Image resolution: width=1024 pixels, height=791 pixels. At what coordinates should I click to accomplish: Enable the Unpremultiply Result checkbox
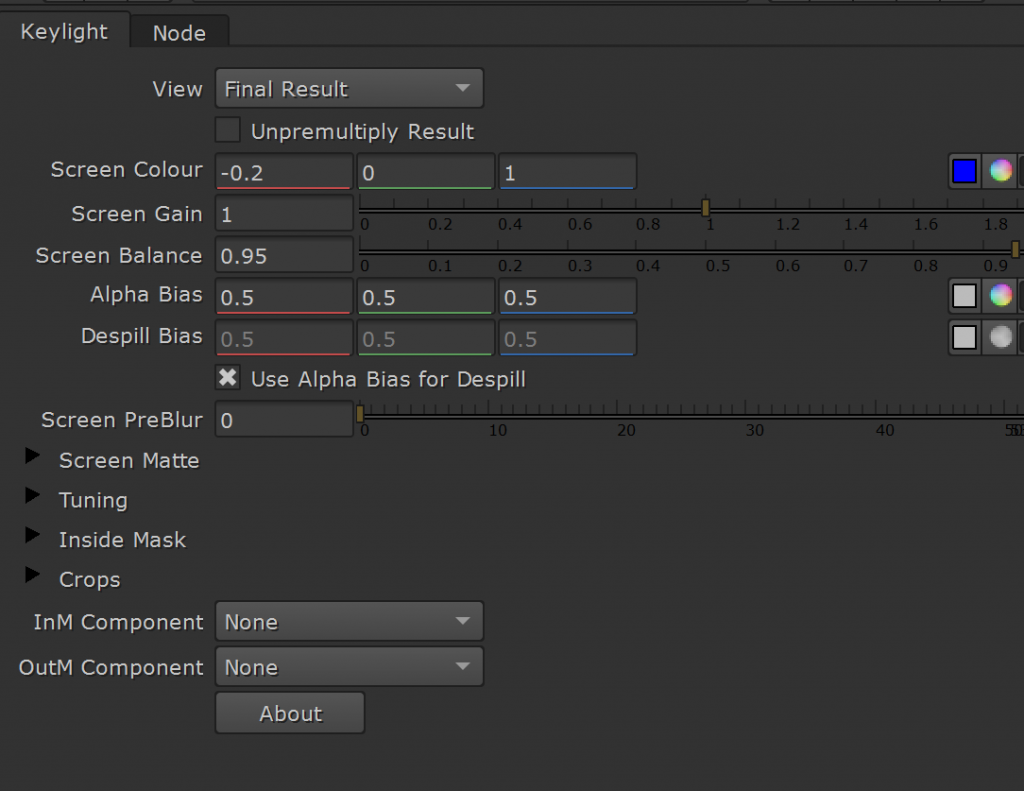coord(227,130)
